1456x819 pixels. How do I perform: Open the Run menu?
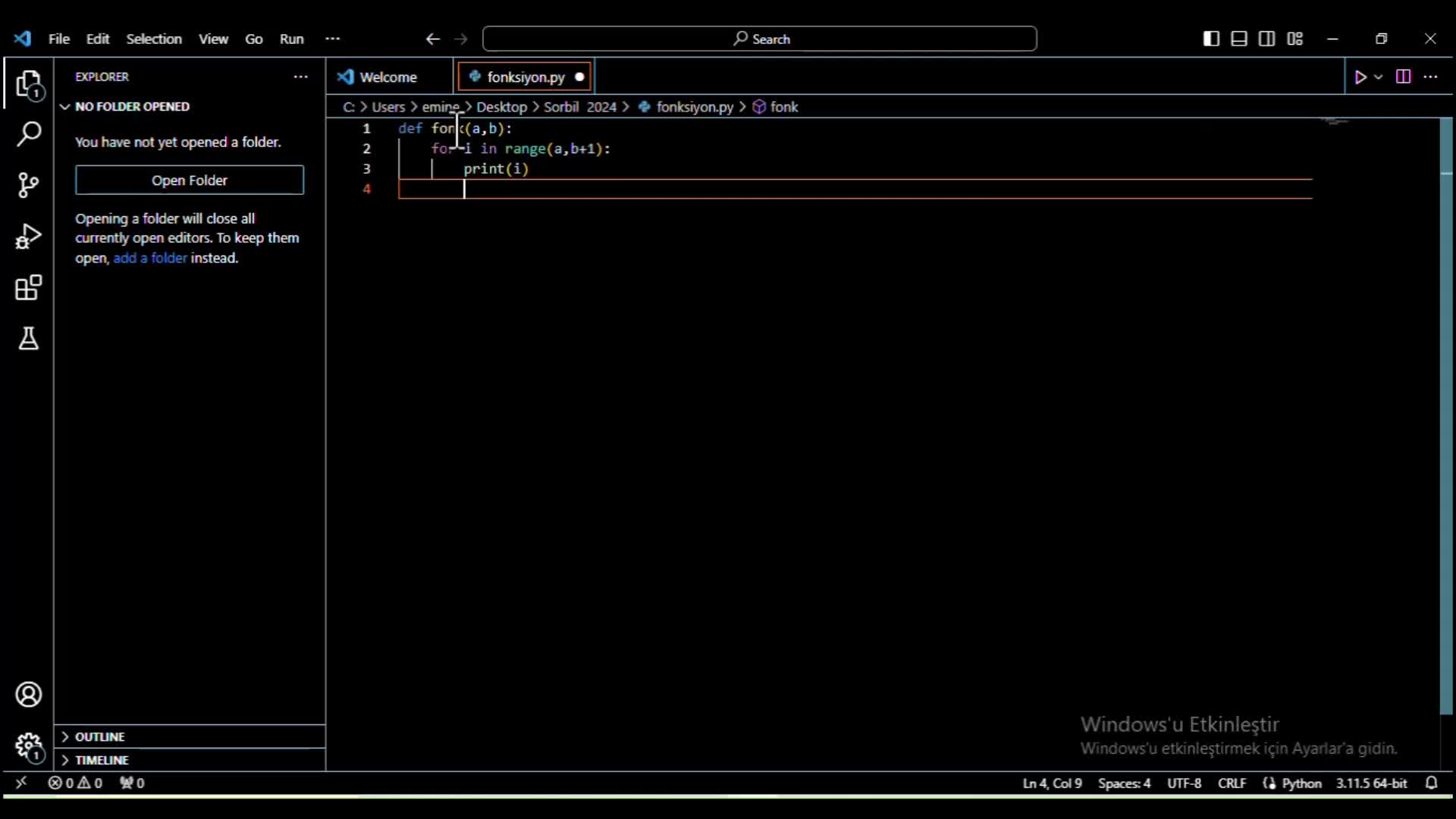point(291,39)
